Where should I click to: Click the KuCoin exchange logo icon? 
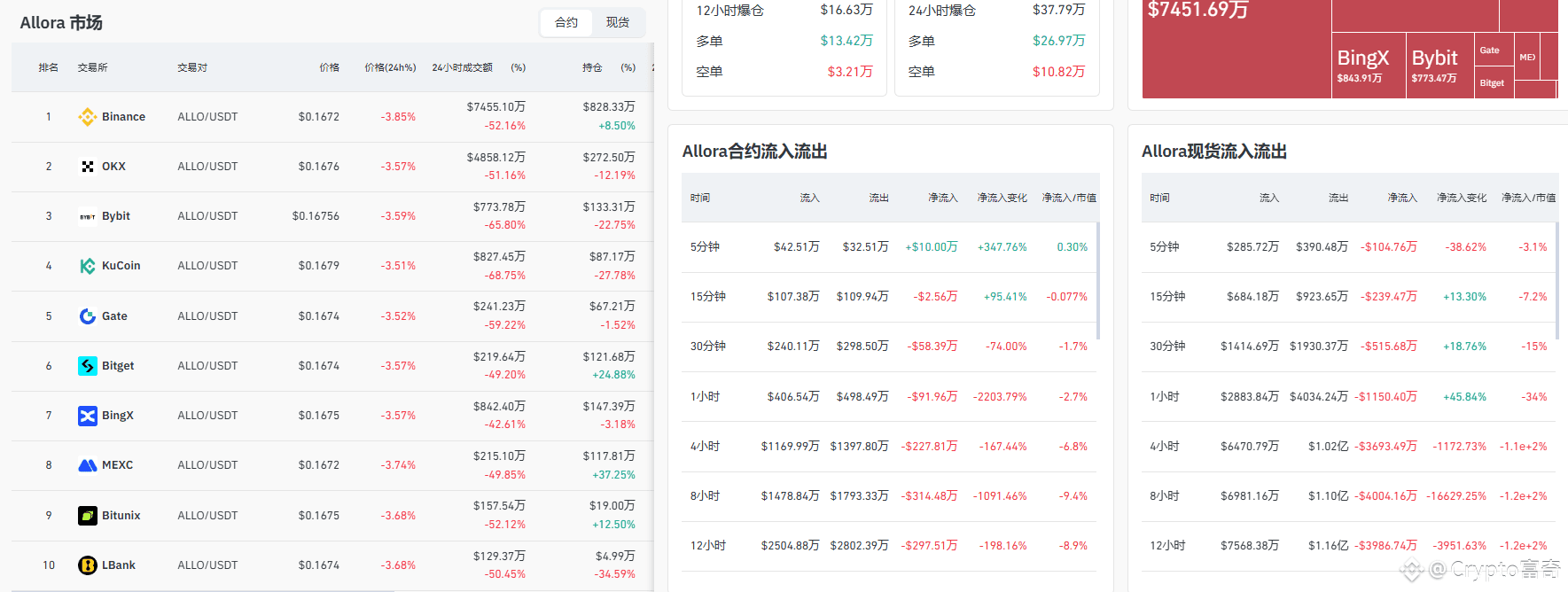[87, 266]
